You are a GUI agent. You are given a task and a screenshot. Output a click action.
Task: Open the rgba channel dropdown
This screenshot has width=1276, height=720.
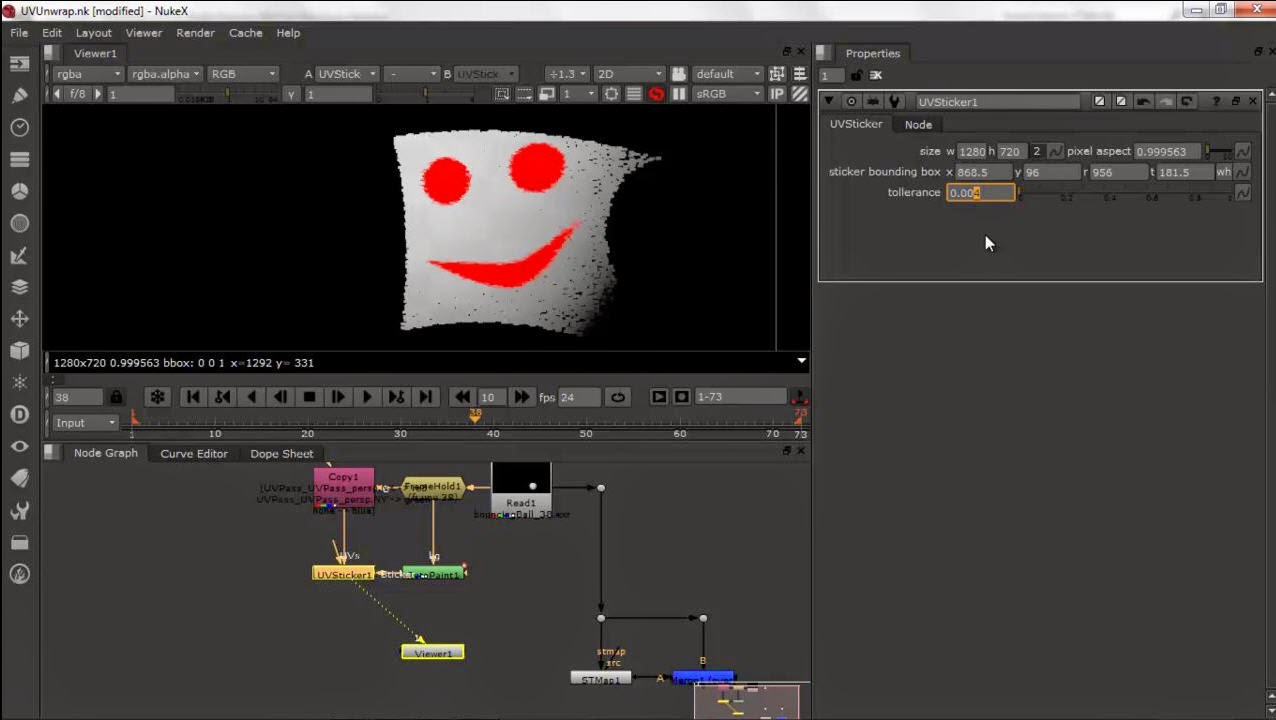pos(88,74)
